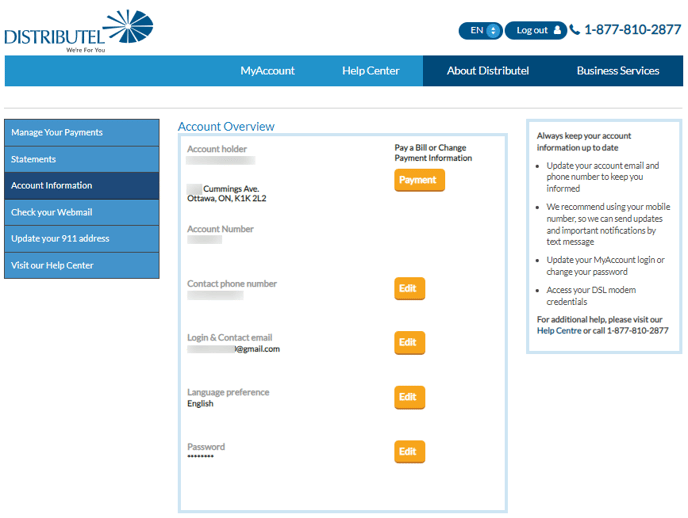Image resolution: width=688 pixels, height=518 pixels.
Task: Click the Account holder label
Action: pyautogui.click(x=217, y=149)
